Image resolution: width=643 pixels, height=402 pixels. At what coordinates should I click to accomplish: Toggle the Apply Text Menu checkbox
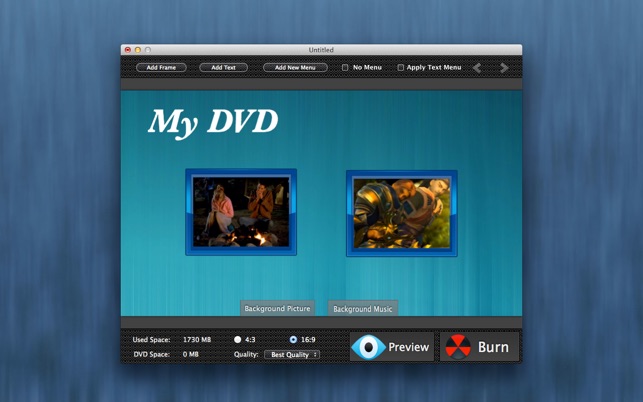point(401,68)
